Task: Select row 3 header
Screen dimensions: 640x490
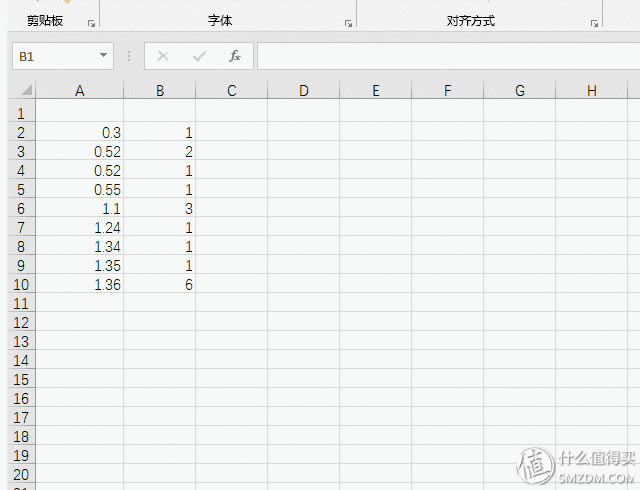Action: [22, 151]
